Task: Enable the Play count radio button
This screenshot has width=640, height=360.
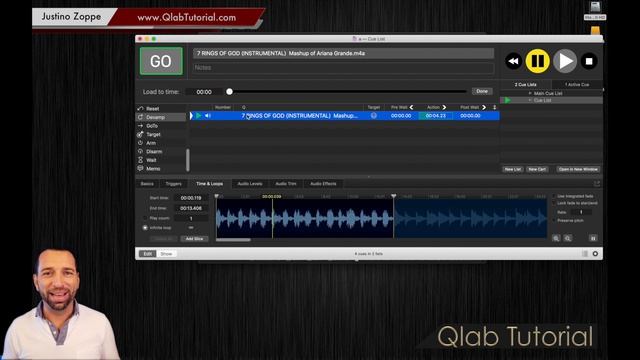Action: point(145,218)
